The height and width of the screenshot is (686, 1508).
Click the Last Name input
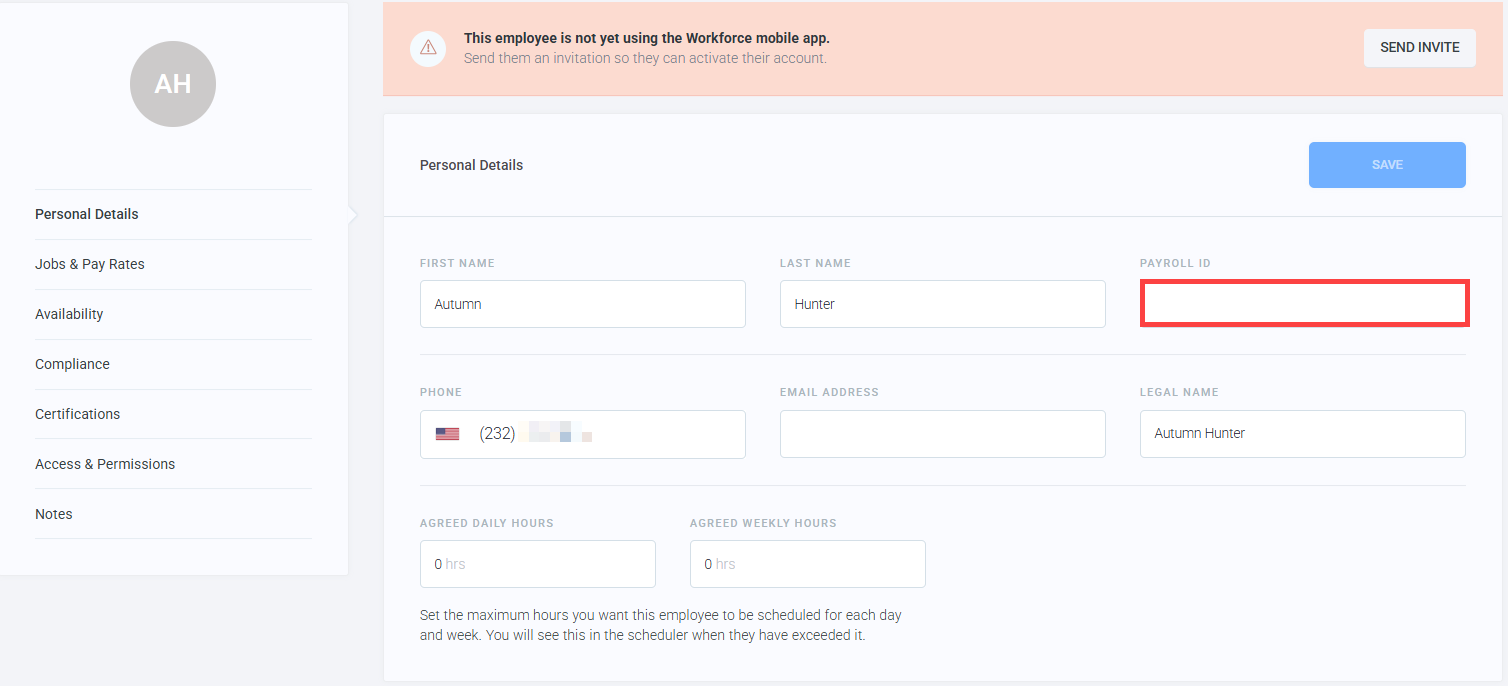tap(942, 304)
